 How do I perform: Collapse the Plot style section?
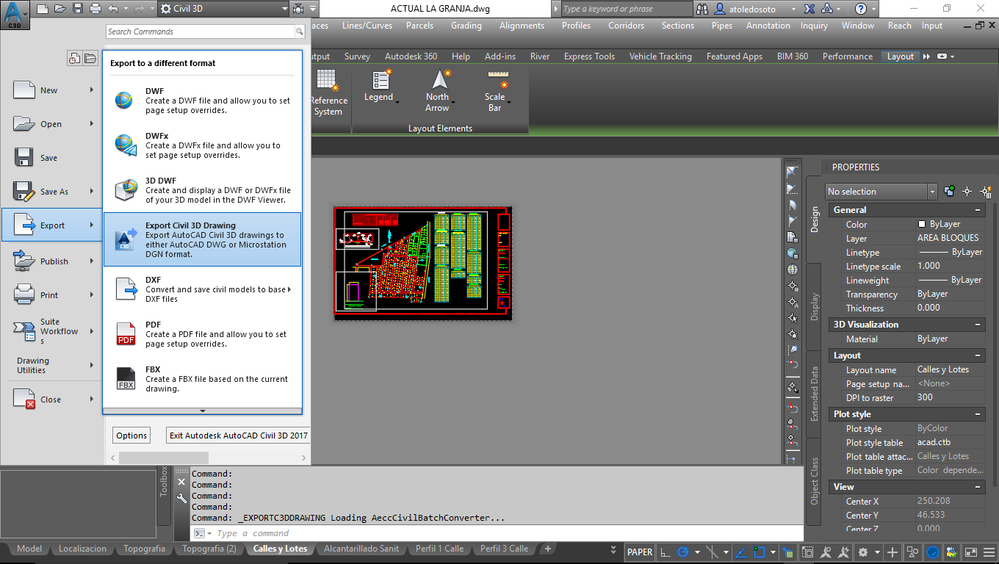(x=977, y=414)
